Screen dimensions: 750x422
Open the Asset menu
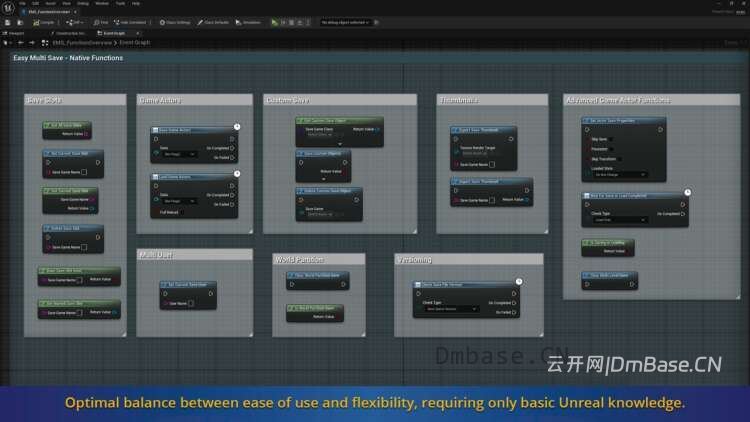click(x=50, y=3)
